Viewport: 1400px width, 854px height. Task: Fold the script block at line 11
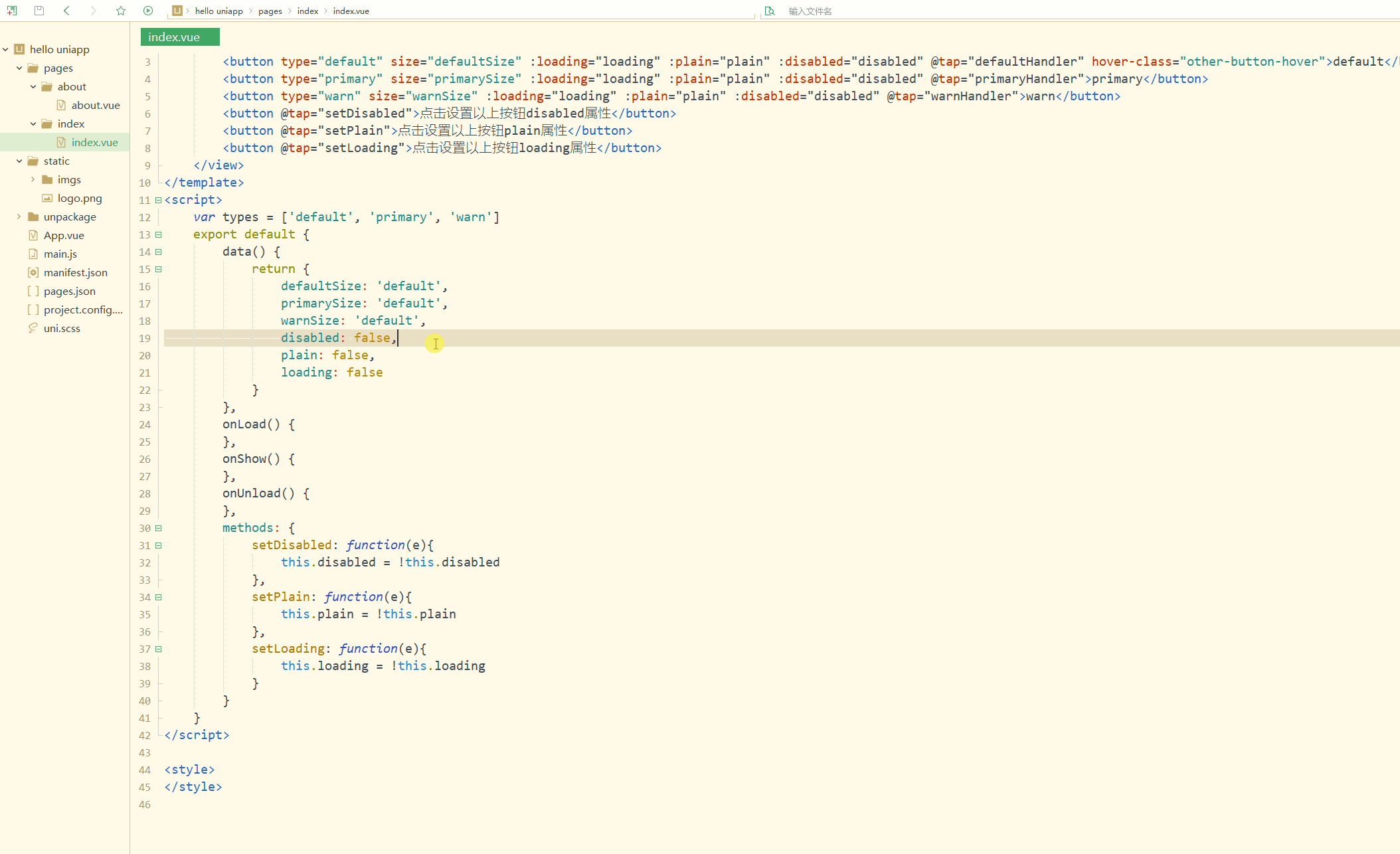click(x=158, y=200)
